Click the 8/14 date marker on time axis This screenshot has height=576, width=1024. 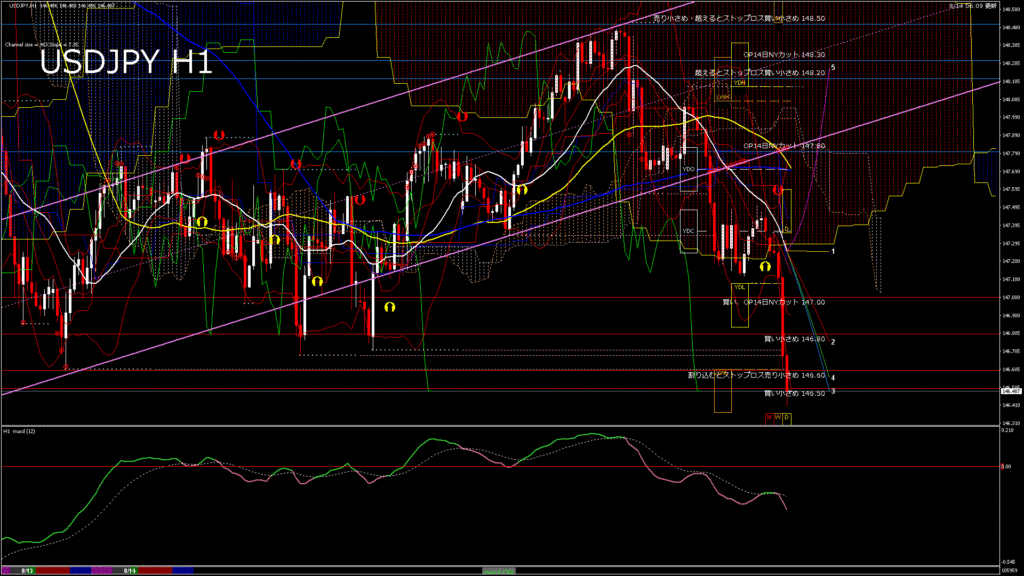(x=130, y=570)
